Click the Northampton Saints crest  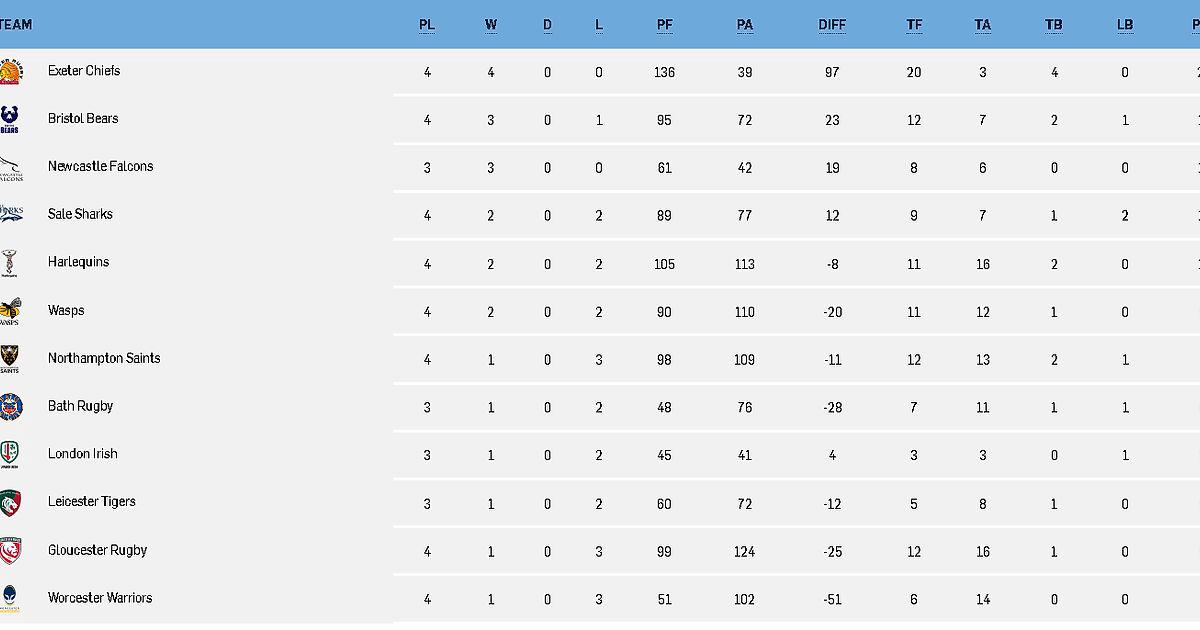click(x=9, y=360)
